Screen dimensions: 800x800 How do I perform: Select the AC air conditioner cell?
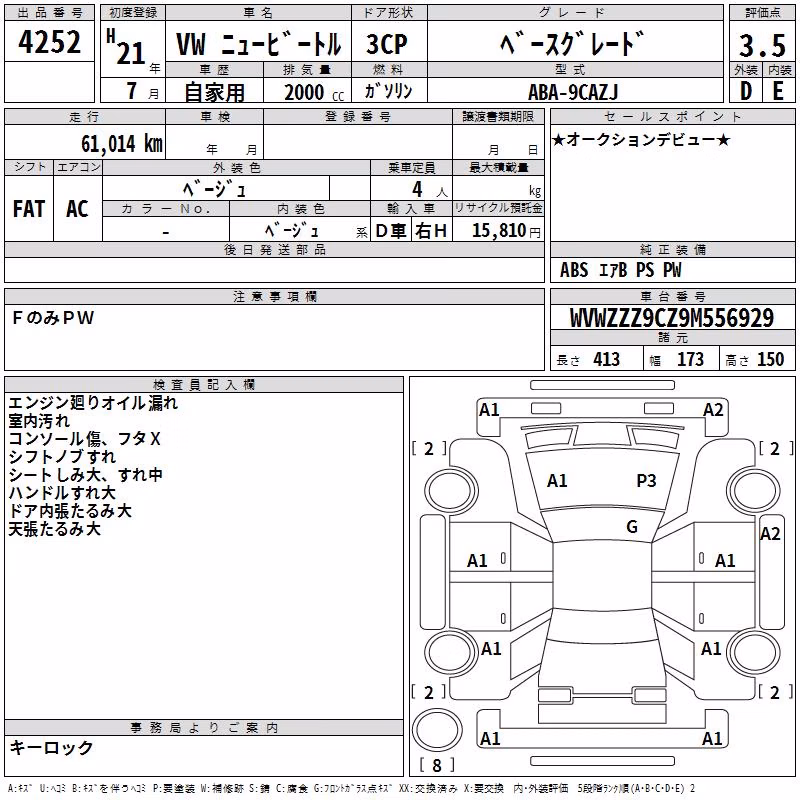click(78, 209)
